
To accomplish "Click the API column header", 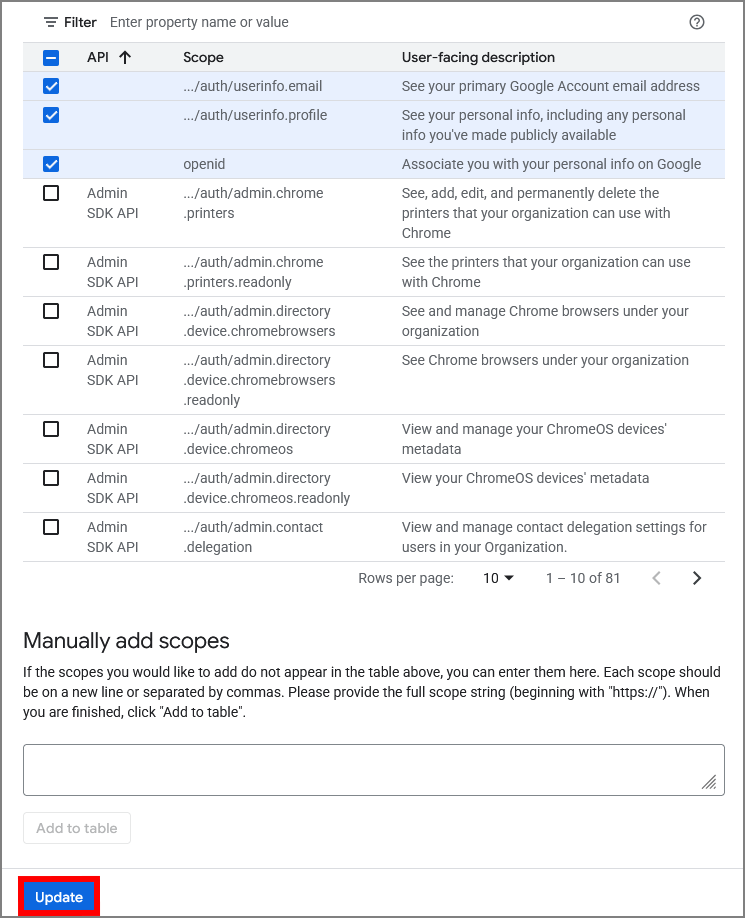I will point(98,57).
